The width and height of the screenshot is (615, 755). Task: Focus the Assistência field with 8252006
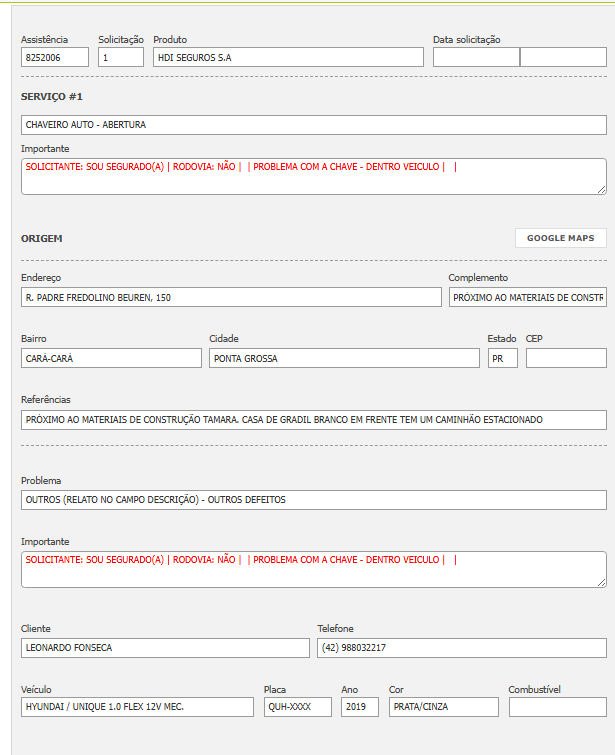55,58
